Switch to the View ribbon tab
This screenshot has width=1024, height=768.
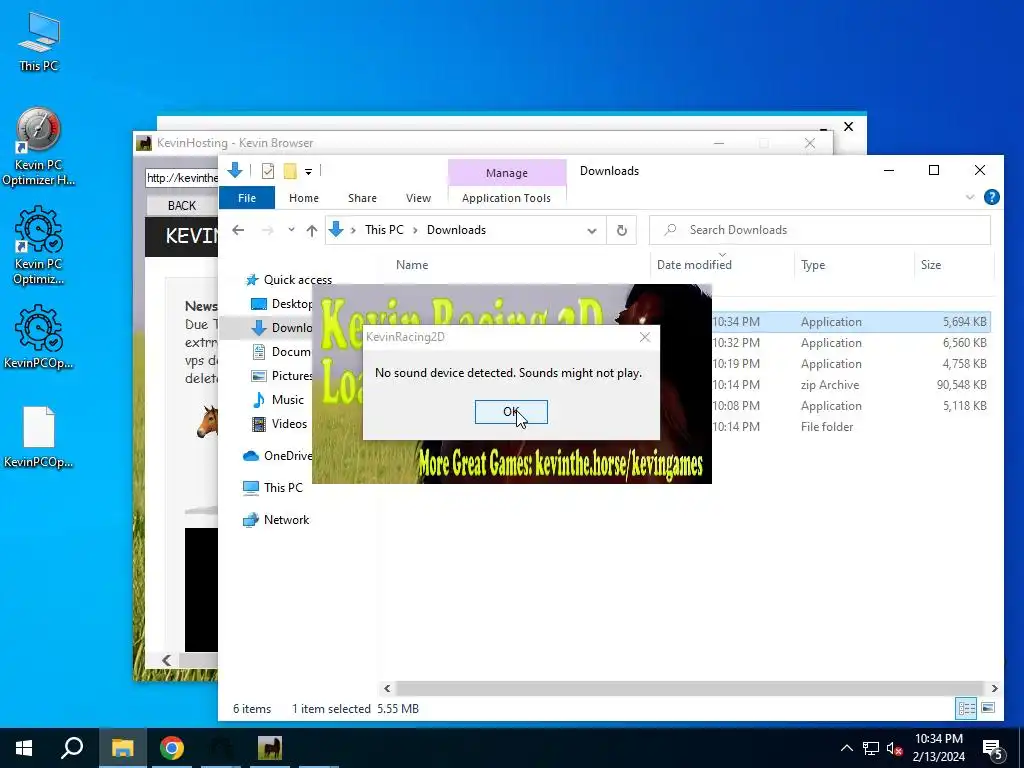418,198
